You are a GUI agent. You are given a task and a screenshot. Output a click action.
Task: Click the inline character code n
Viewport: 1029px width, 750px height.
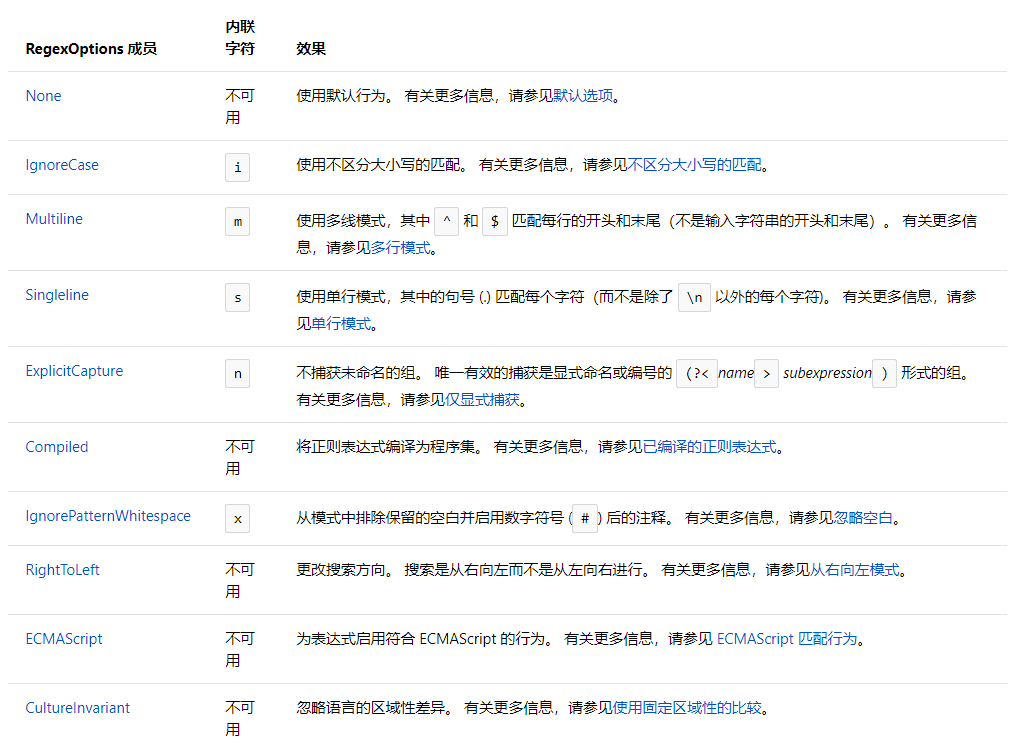tap(238, 373)
